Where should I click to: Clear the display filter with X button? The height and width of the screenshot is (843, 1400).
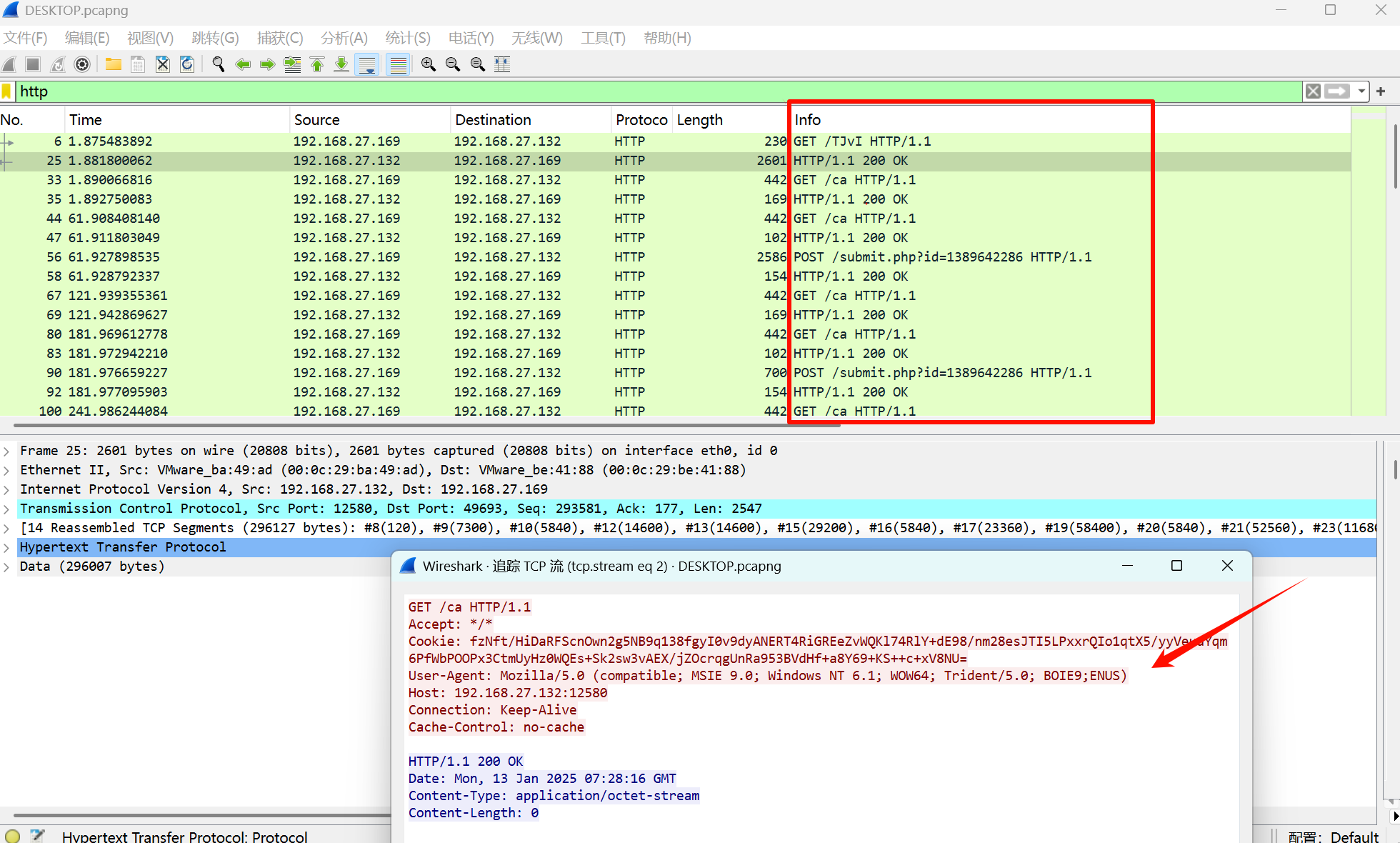(1313, 91)
